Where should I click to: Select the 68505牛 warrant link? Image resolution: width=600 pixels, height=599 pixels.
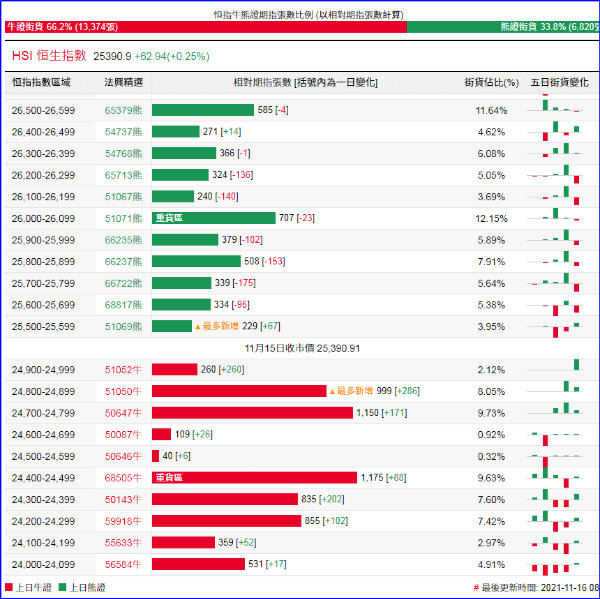pos(125,478)
